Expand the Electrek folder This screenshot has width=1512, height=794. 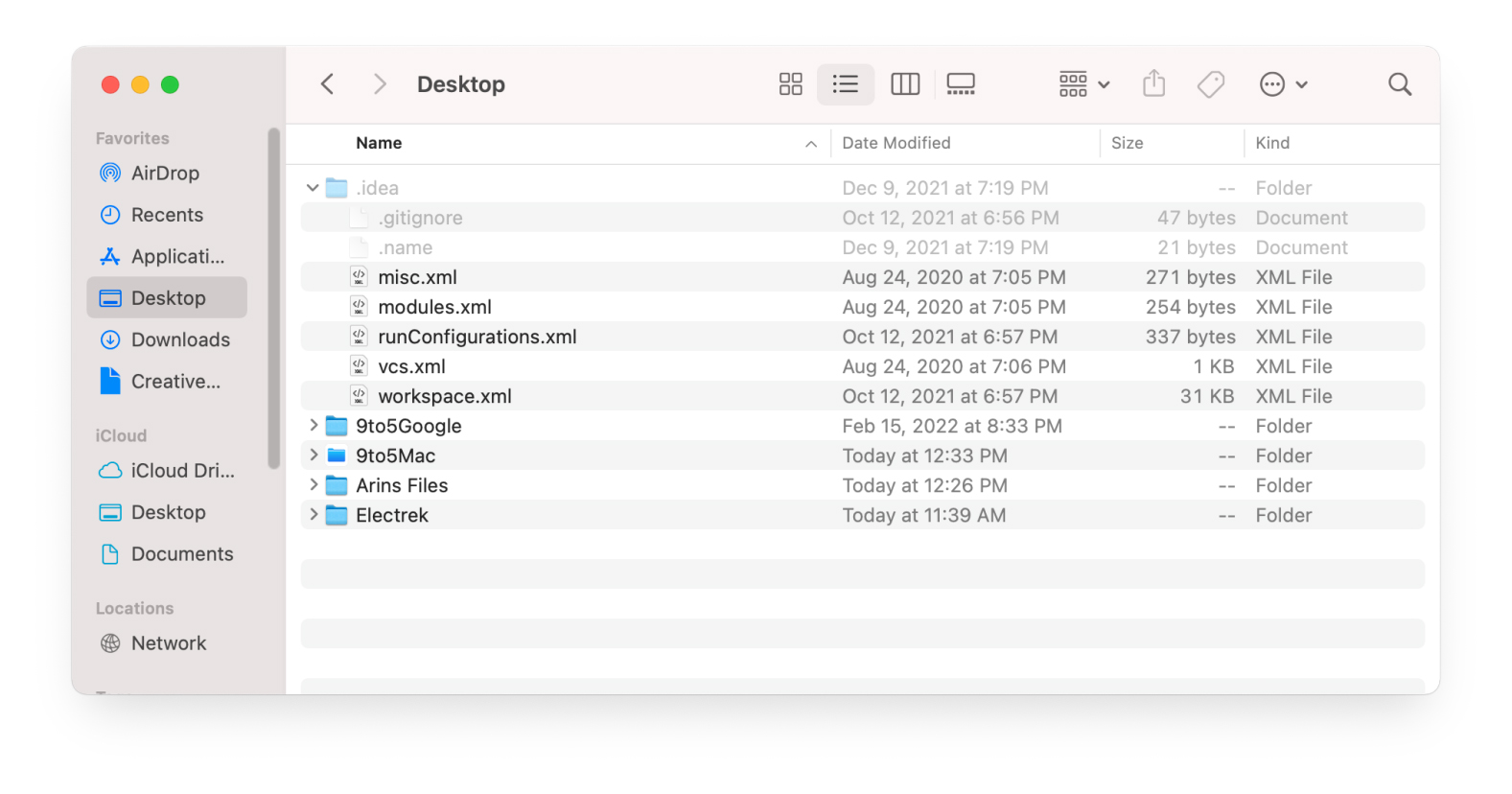click(x=313, y=514)
